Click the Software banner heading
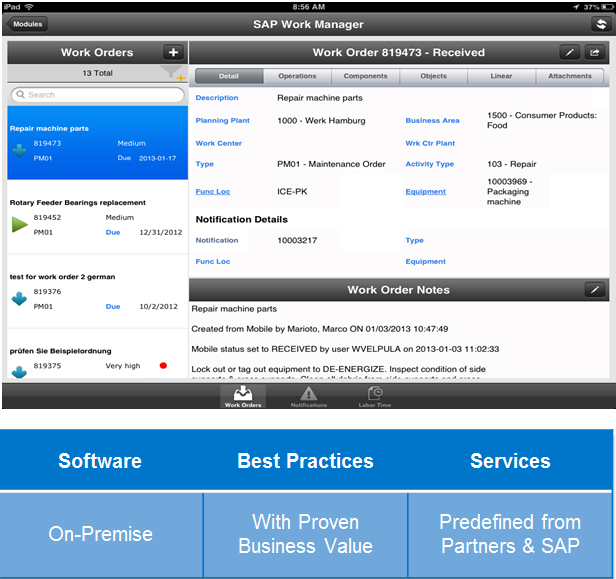The image size is (616, 579). (x=100, y=461)
